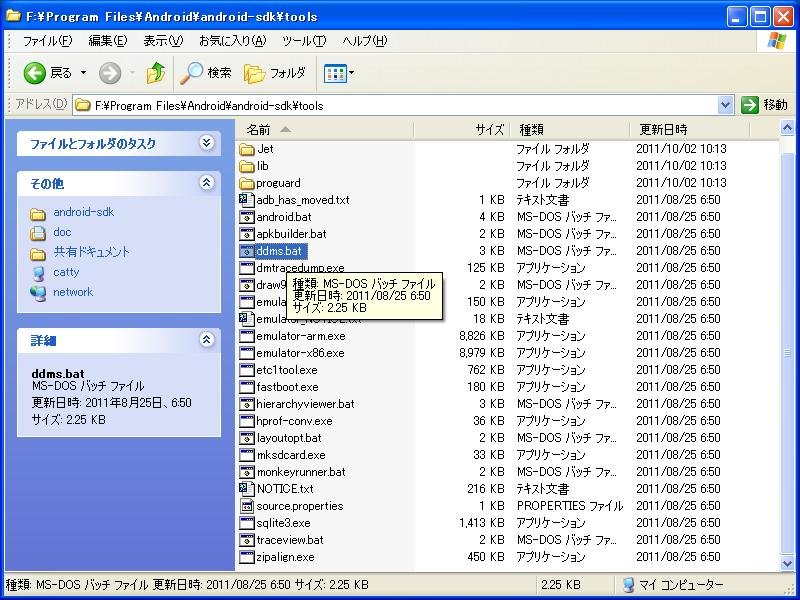Image resolution: width=800 pixels, height=600 pixels.
Task: Click the ddms.bat file icon
Action: [247, 251]
